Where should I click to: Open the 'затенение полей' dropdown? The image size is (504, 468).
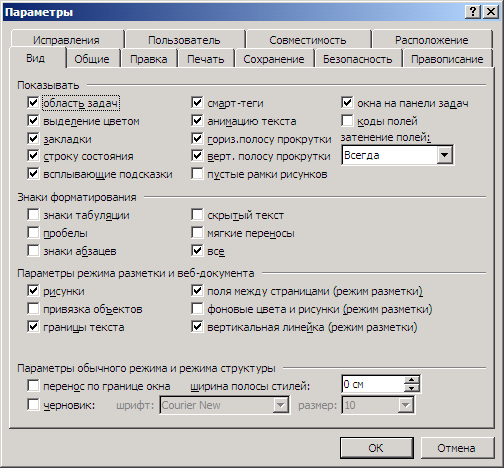coord(445,155)
